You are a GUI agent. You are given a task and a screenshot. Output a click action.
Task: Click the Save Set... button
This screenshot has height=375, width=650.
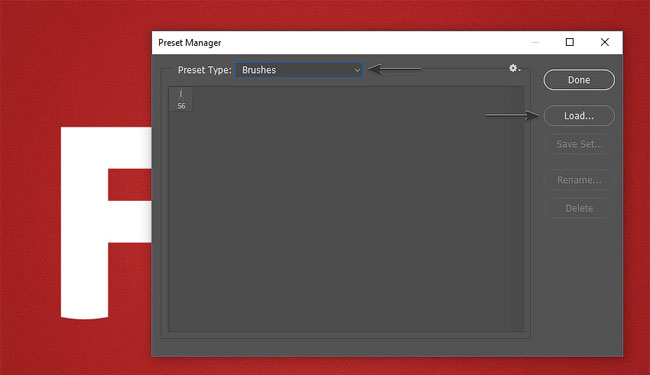(579, 144)
